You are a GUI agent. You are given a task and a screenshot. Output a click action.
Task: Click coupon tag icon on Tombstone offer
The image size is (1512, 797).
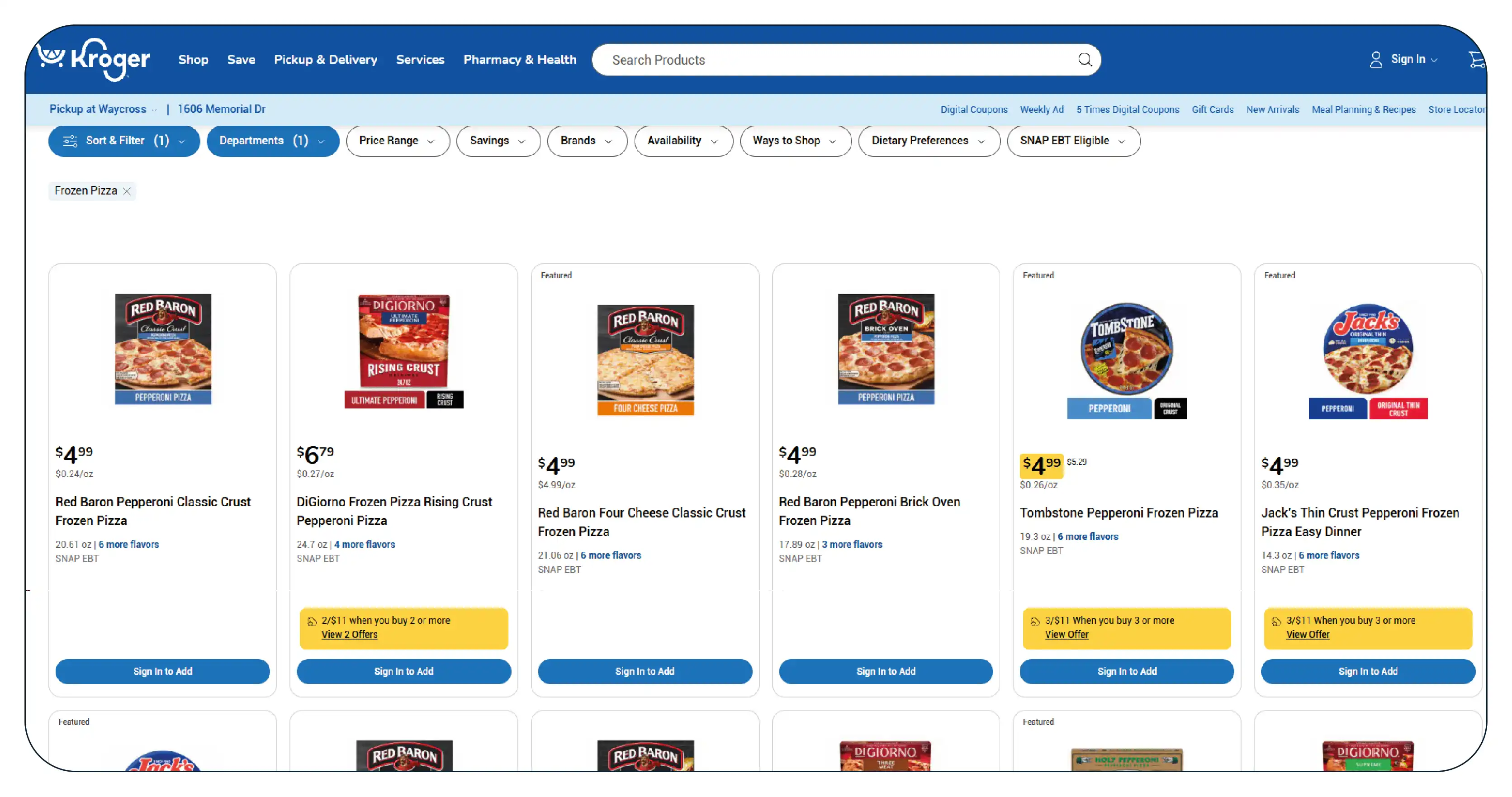(x=1035, y=621)
